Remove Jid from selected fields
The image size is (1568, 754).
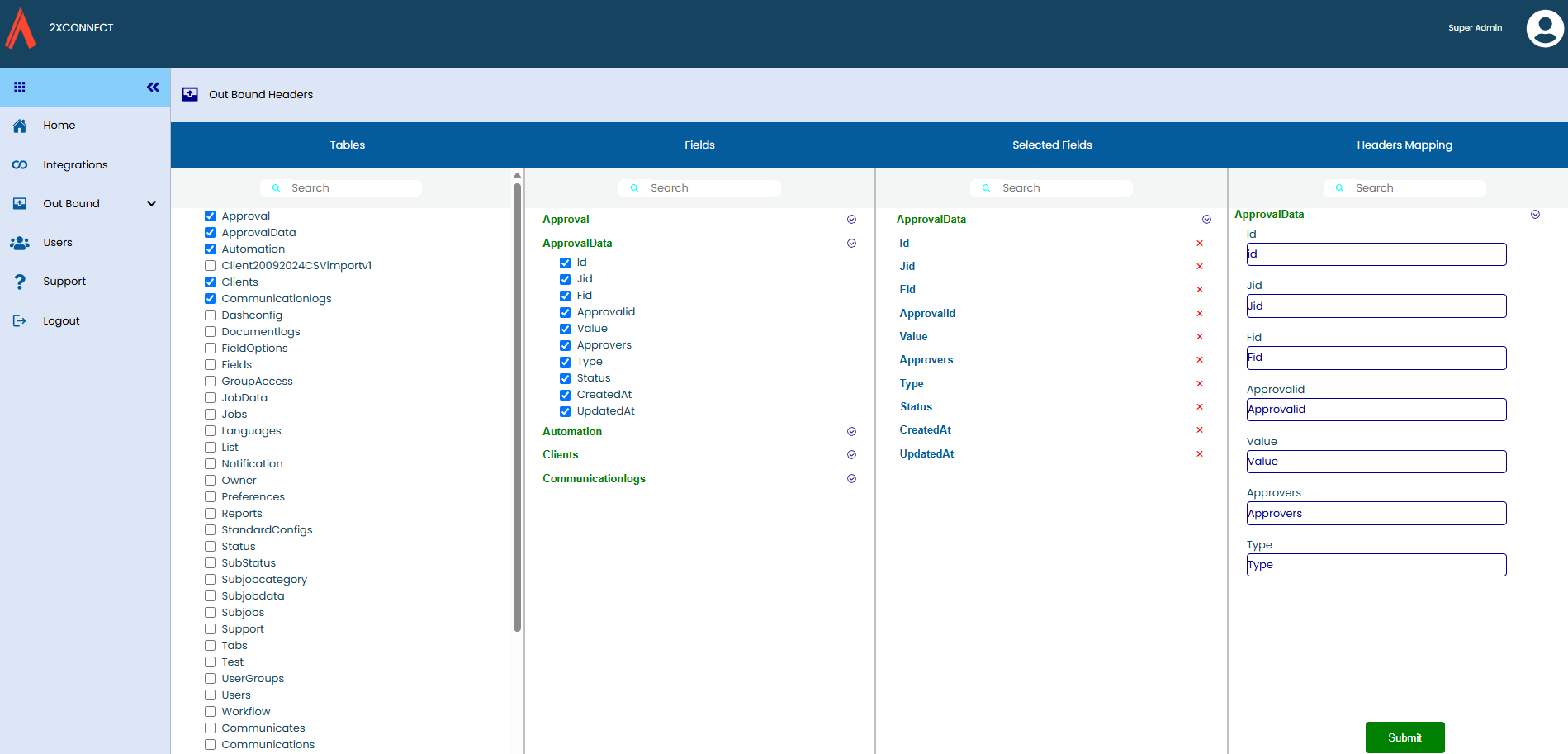pos(1200,267)
